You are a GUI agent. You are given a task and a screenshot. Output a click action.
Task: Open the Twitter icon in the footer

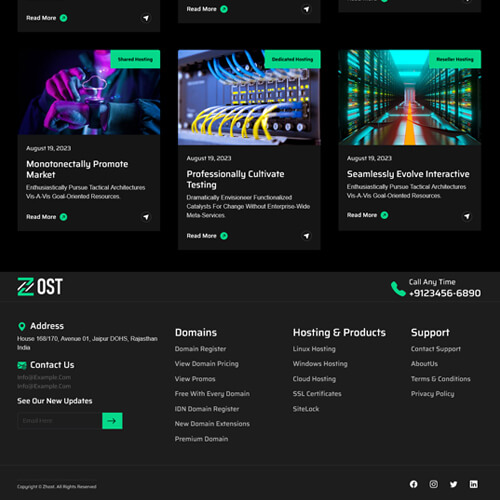(453, 484)
